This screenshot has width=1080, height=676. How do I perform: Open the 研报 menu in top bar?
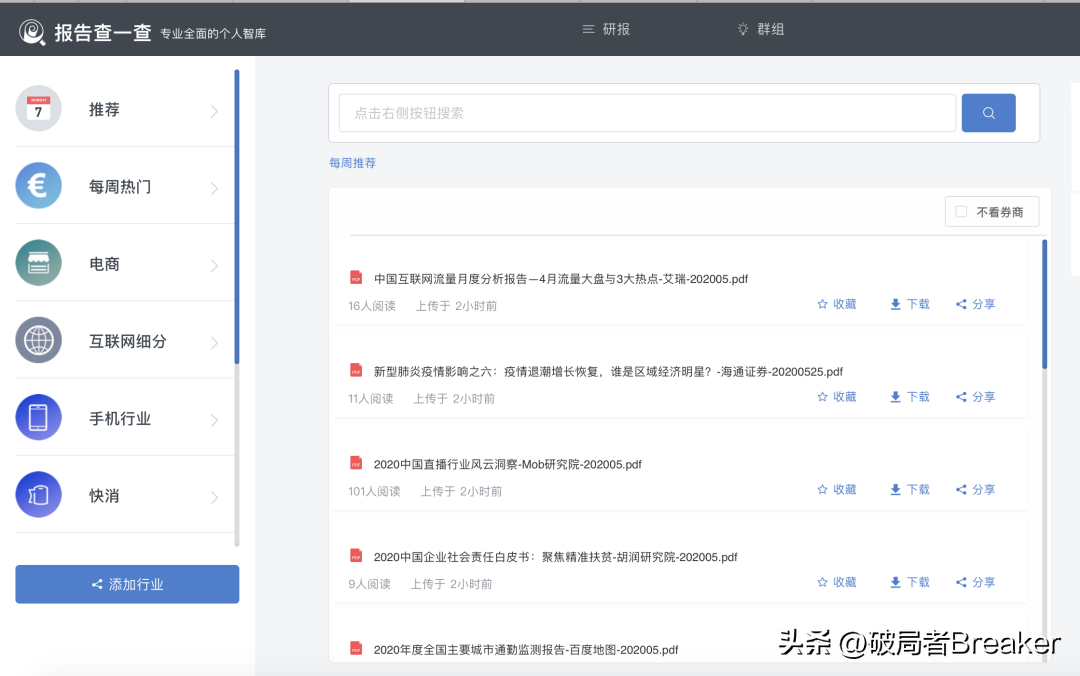click(x=604, y=29)
